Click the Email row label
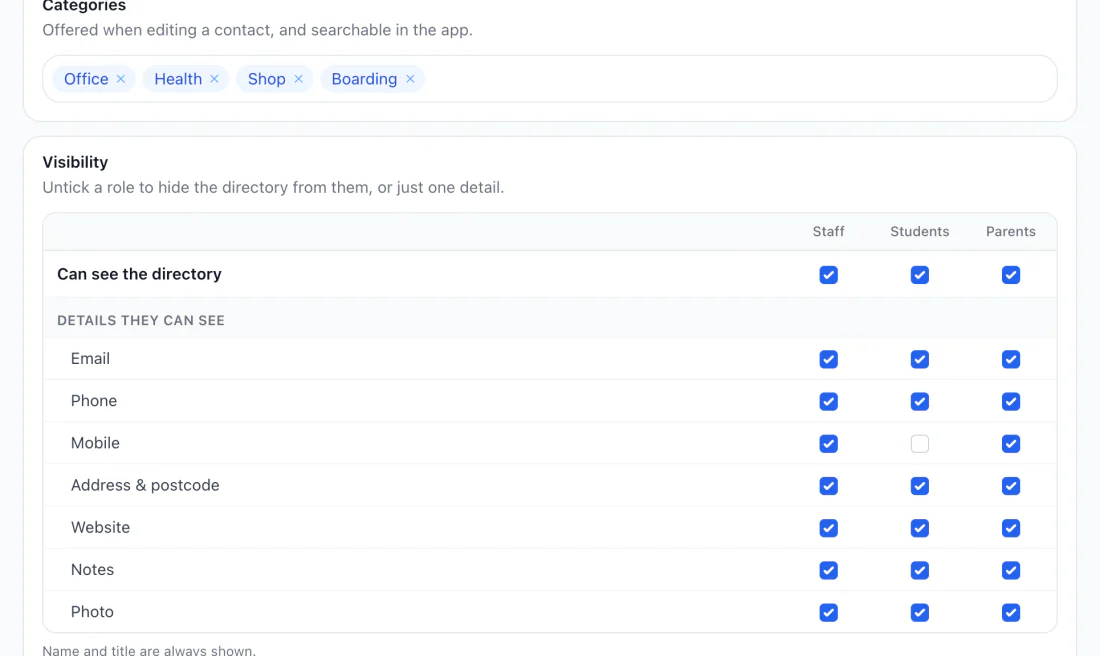 (90, 359)
